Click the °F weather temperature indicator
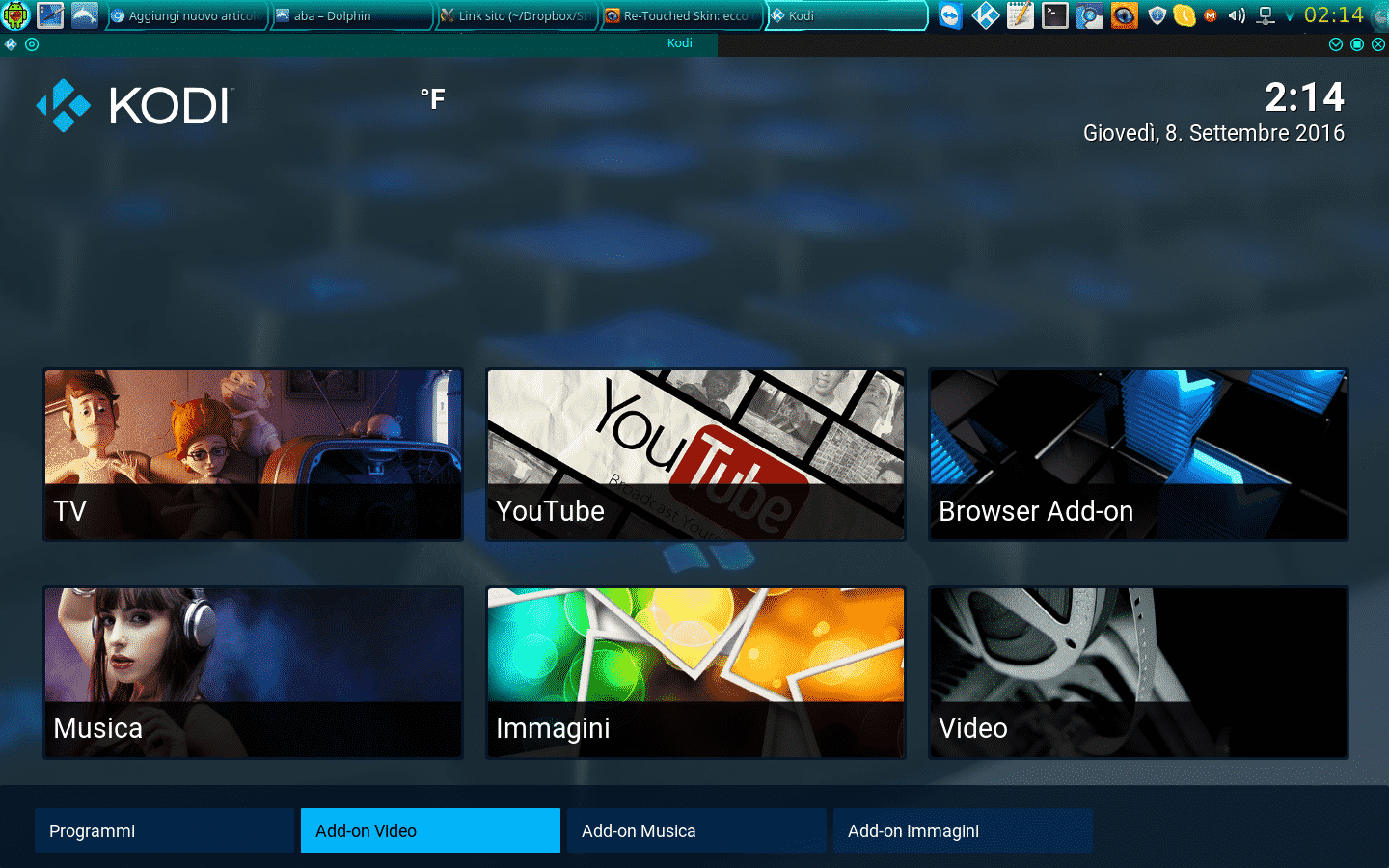The height and width of the screenshot is (868, 1389). [x=433, y=99]
